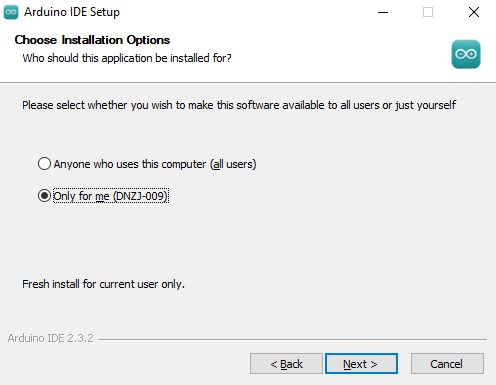Click the 'Arduino IDE 2.3.2' version label
The image size is (496, 385).
(x=51, y=338)
